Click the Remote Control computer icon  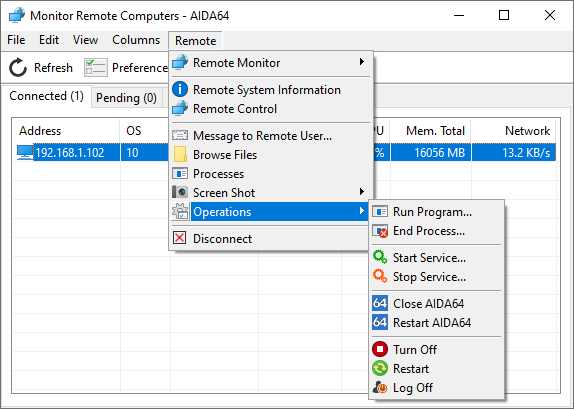tap(180, 109)
